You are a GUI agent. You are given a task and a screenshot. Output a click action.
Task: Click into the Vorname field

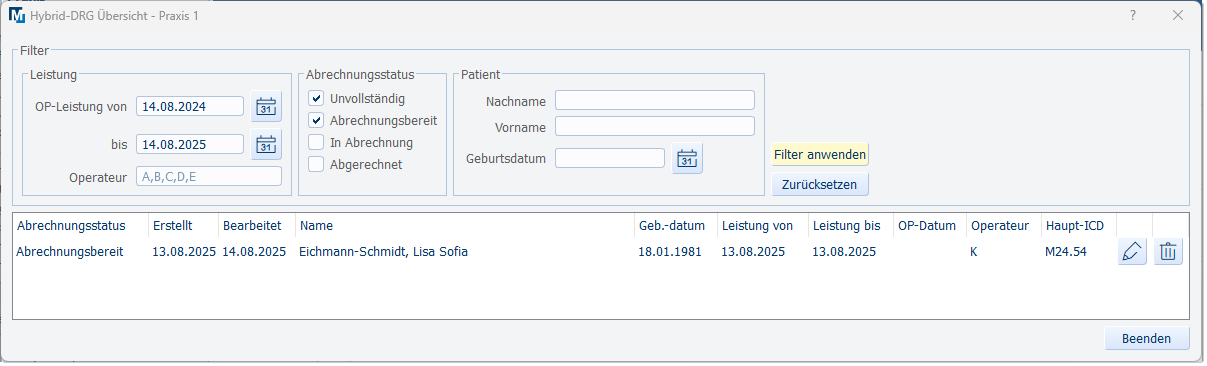pos(655,126)
